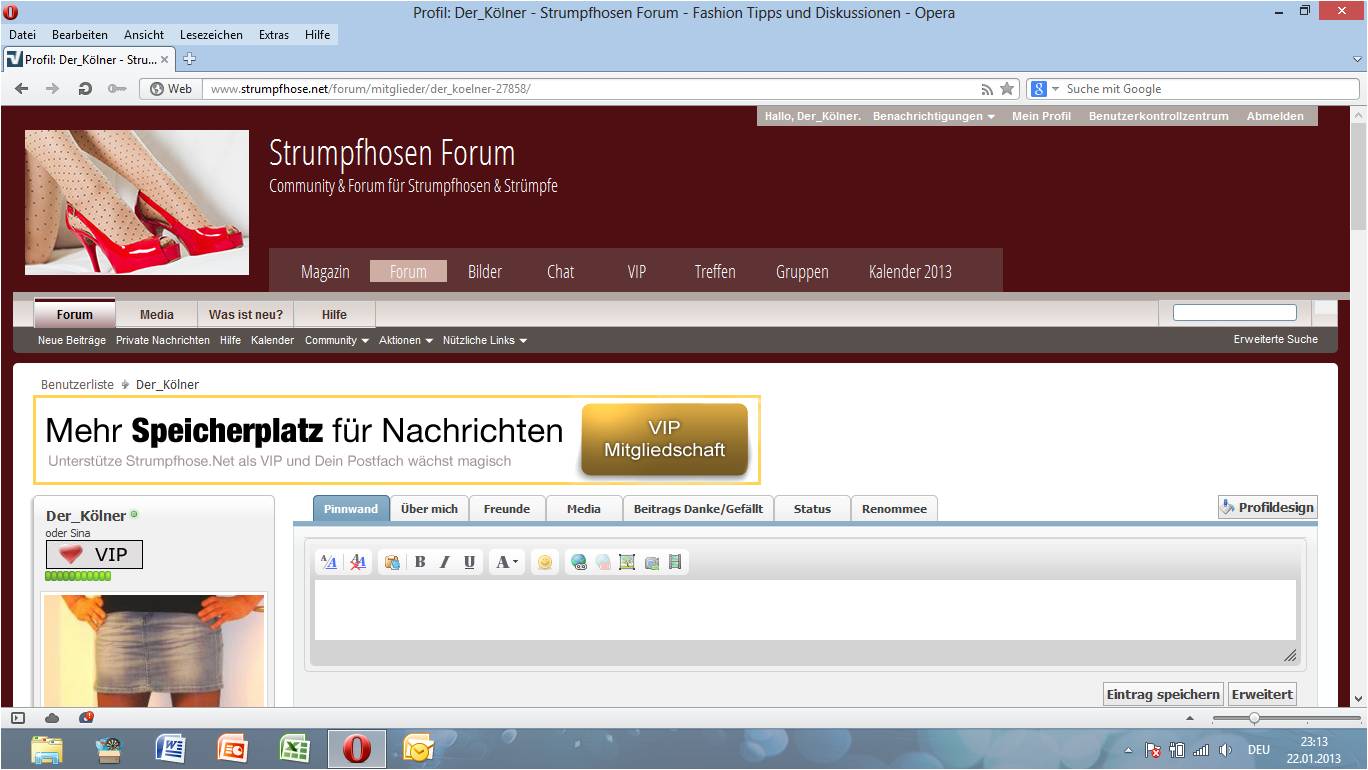Expand the Community menu
1368x770 pixels.
tap(337, 340)
